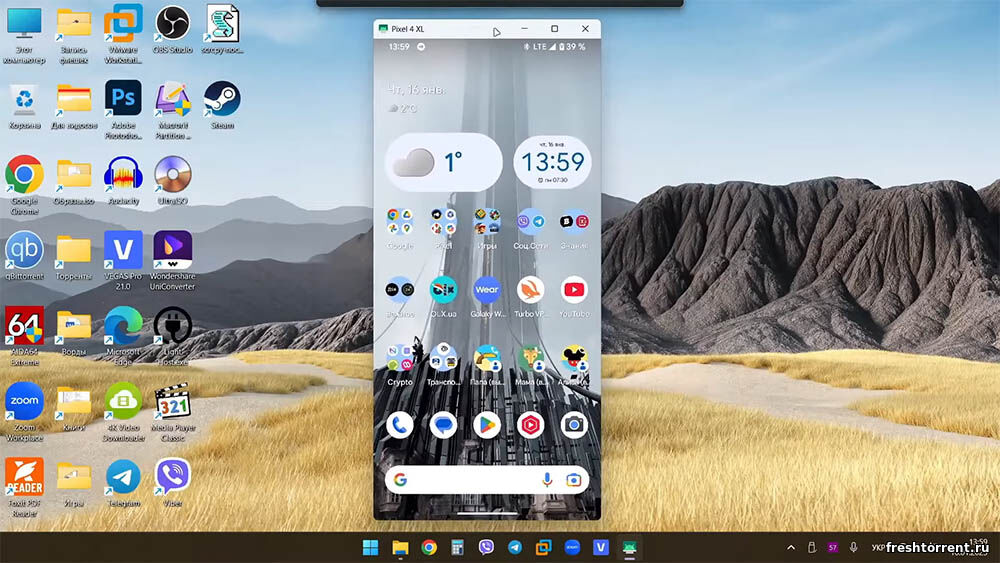The image size is (1000, 563).
Task: Open the Messages app on phone
Action: pyautogui.click(x=443, y=425)
